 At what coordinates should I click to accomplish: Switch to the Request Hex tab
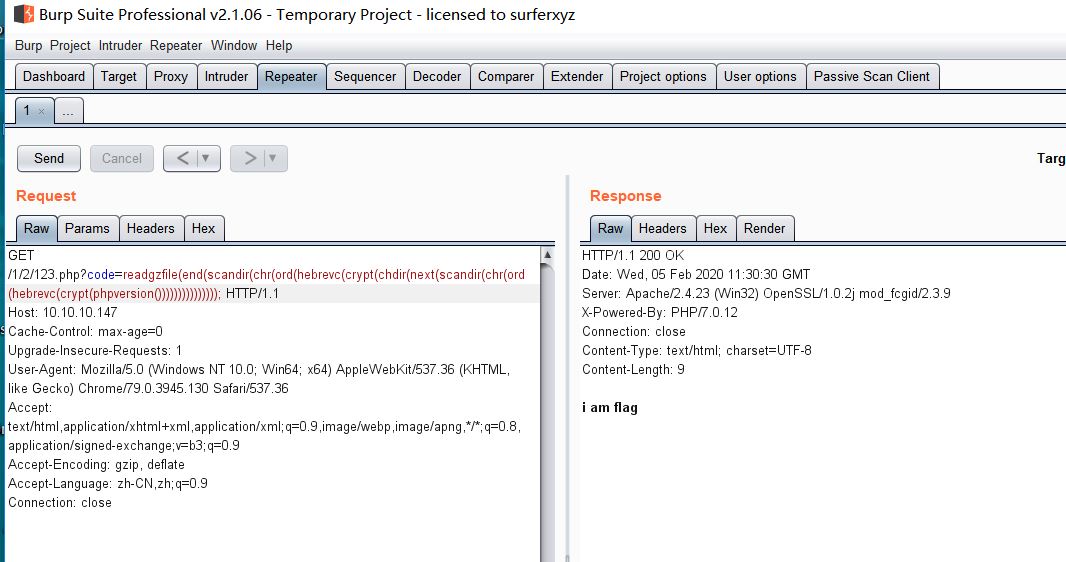203,228
